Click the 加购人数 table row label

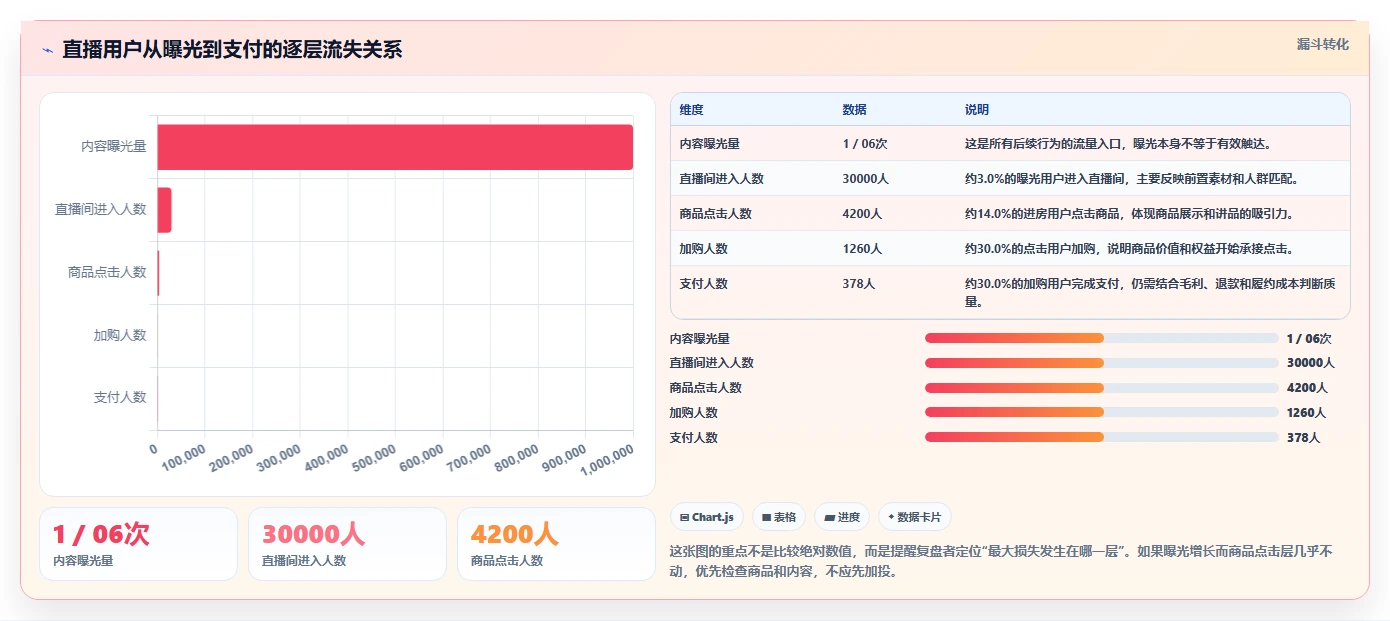(704, 249)
